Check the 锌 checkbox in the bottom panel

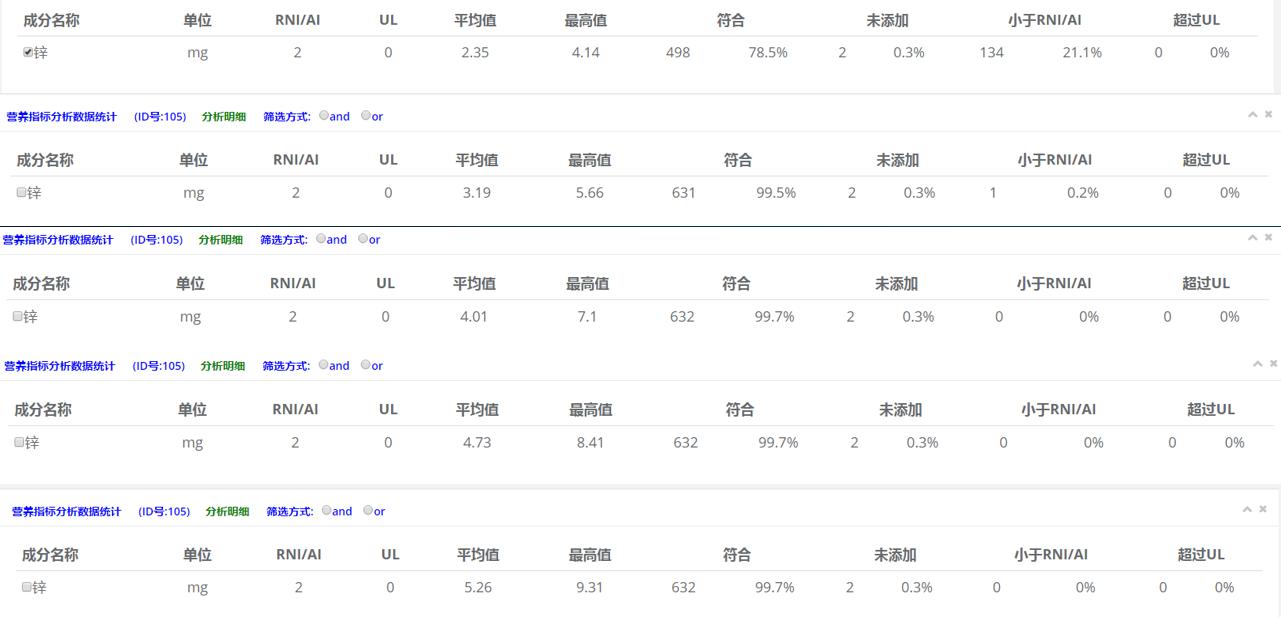[21, 587]
